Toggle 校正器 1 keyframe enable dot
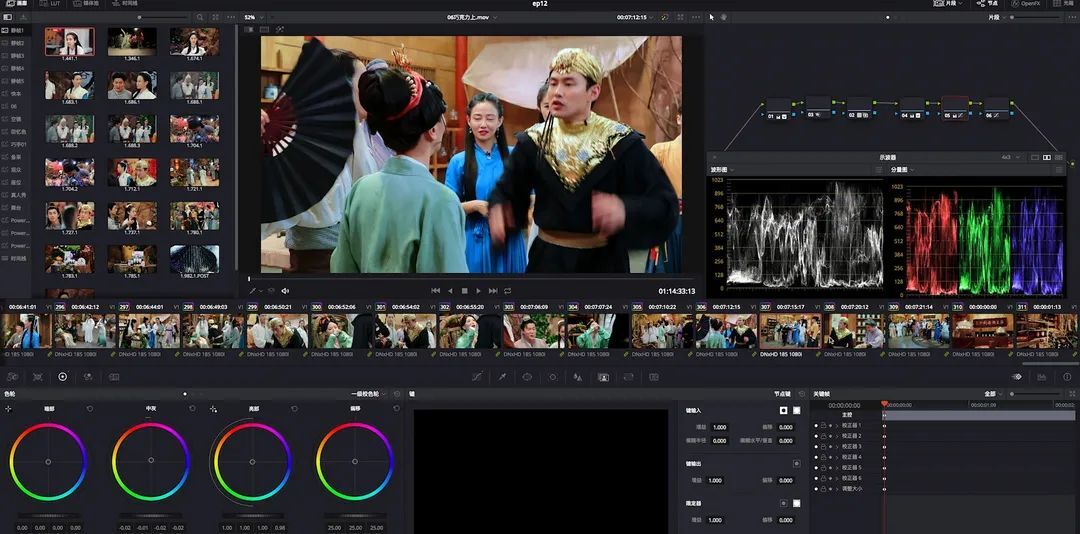Screen dimensions: 1080x534 (816, 426)
